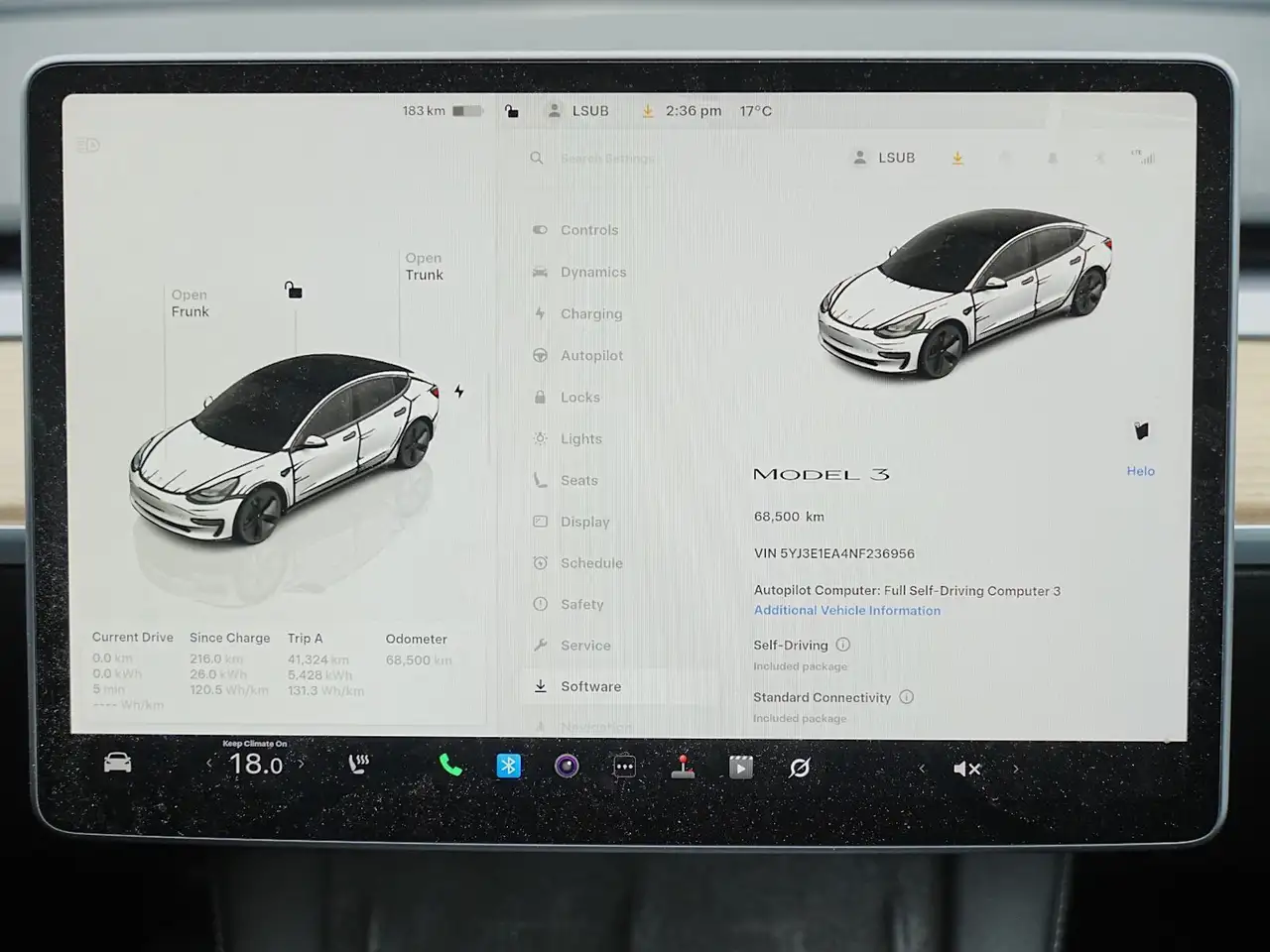Screen dimensions: 1270x952
Task: Tap the lock status icon in top bar
Action: click(x=511, y=111)
